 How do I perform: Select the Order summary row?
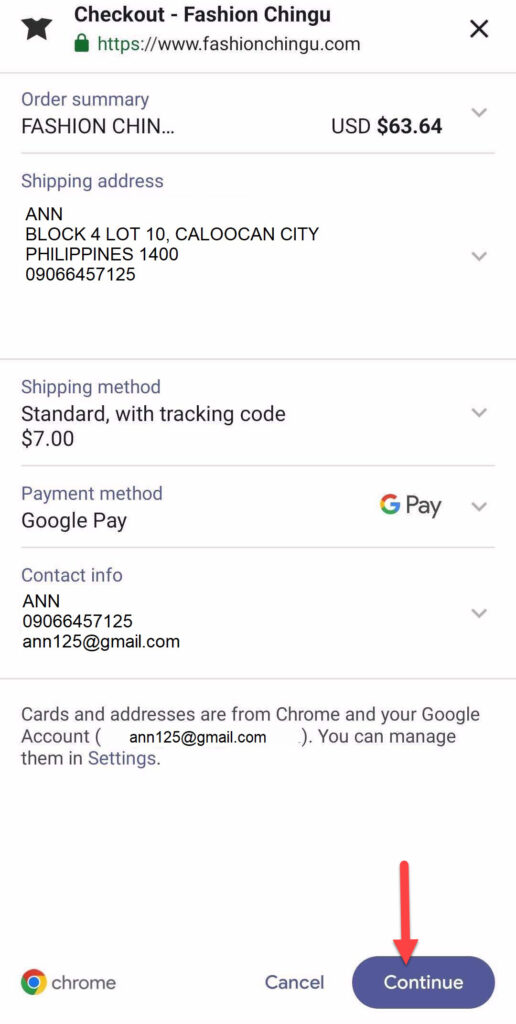coord(258,113)
